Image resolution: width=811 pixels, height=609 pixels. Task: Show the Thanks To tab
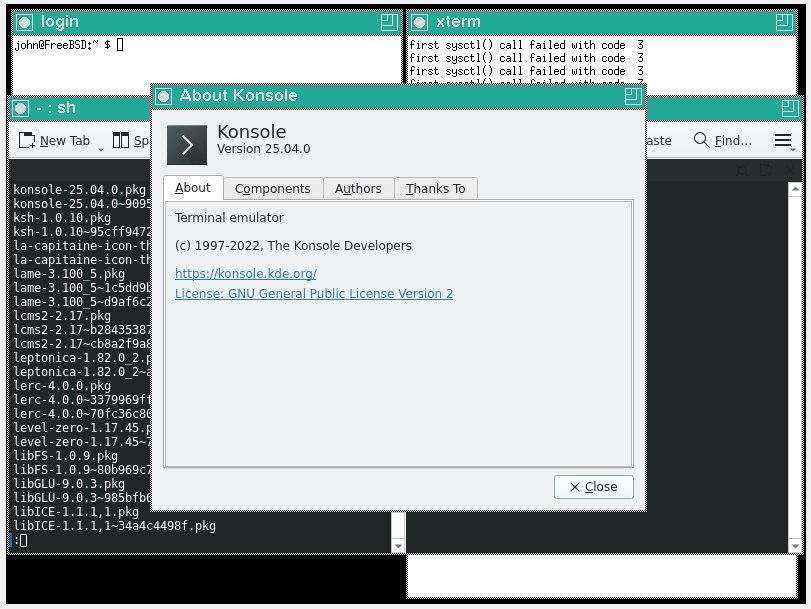[435, 189]
